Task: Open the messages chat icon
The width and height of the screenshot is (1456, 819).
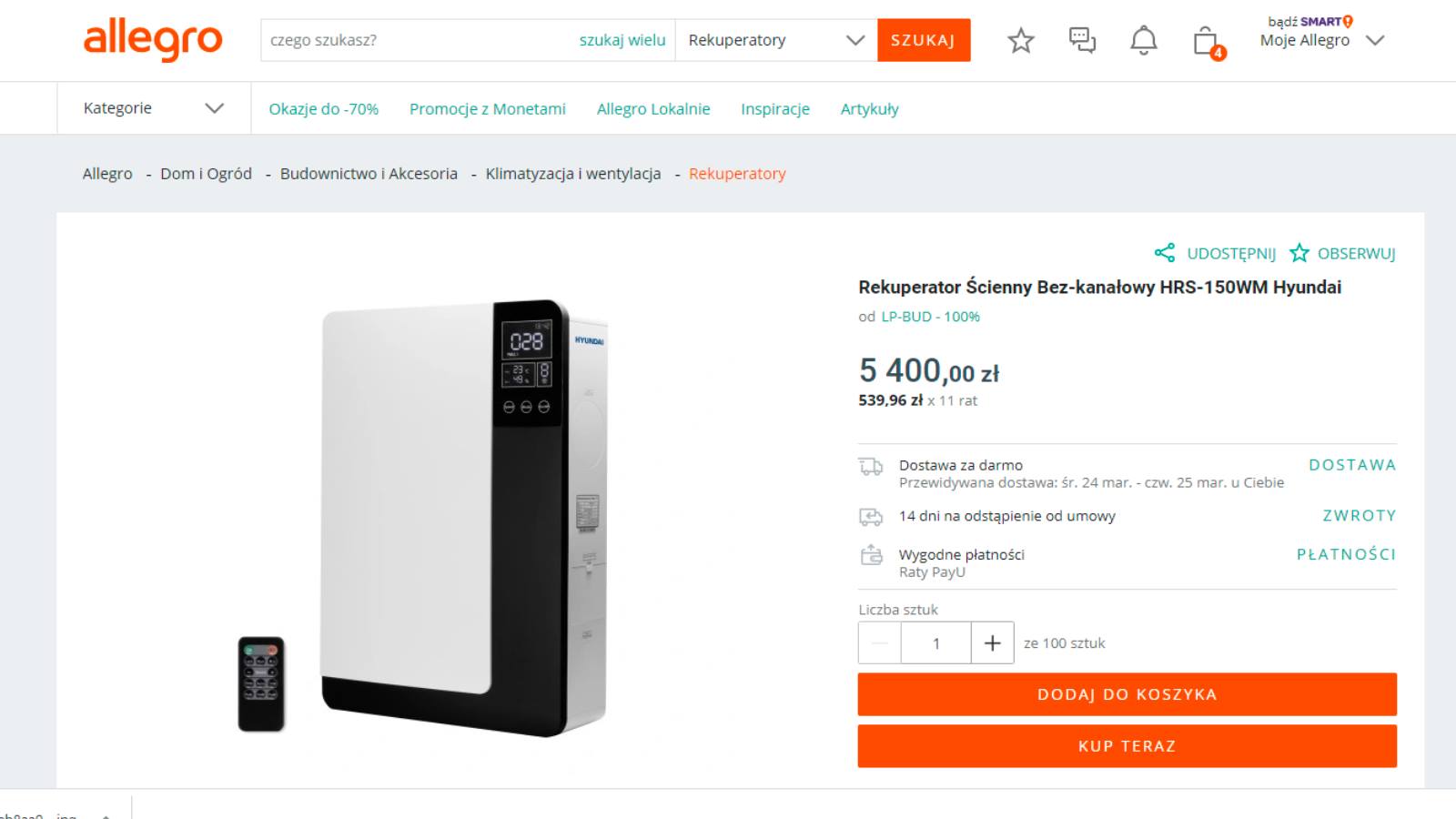Action: (x=1082, y=40)
